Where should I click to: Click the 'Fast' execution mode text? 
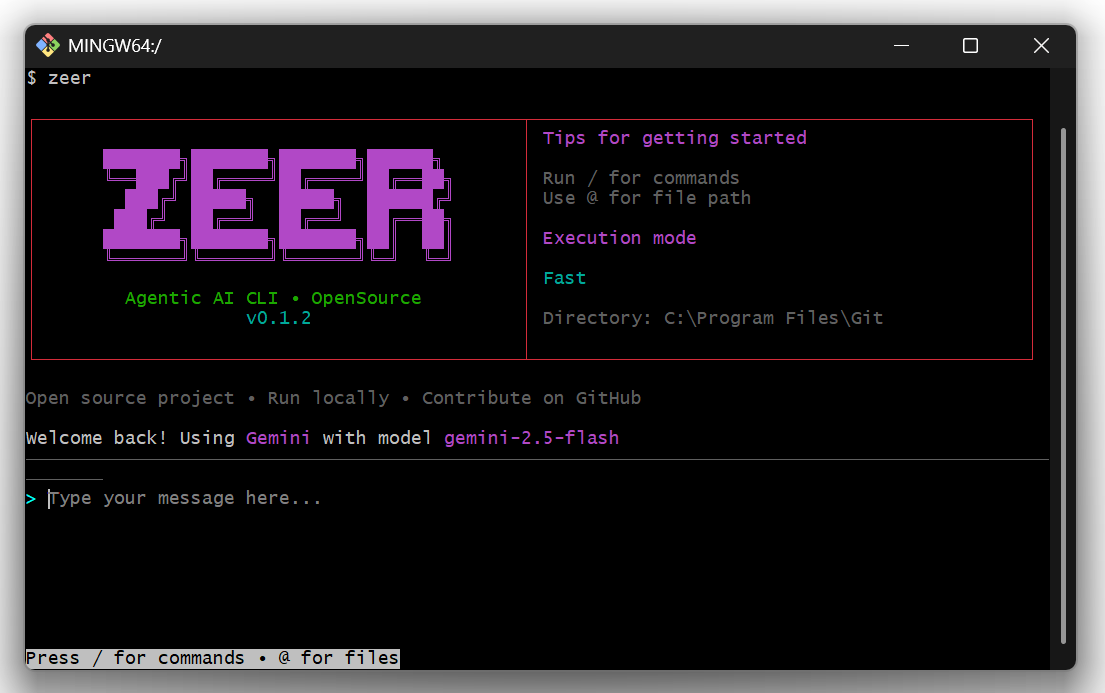564,278
